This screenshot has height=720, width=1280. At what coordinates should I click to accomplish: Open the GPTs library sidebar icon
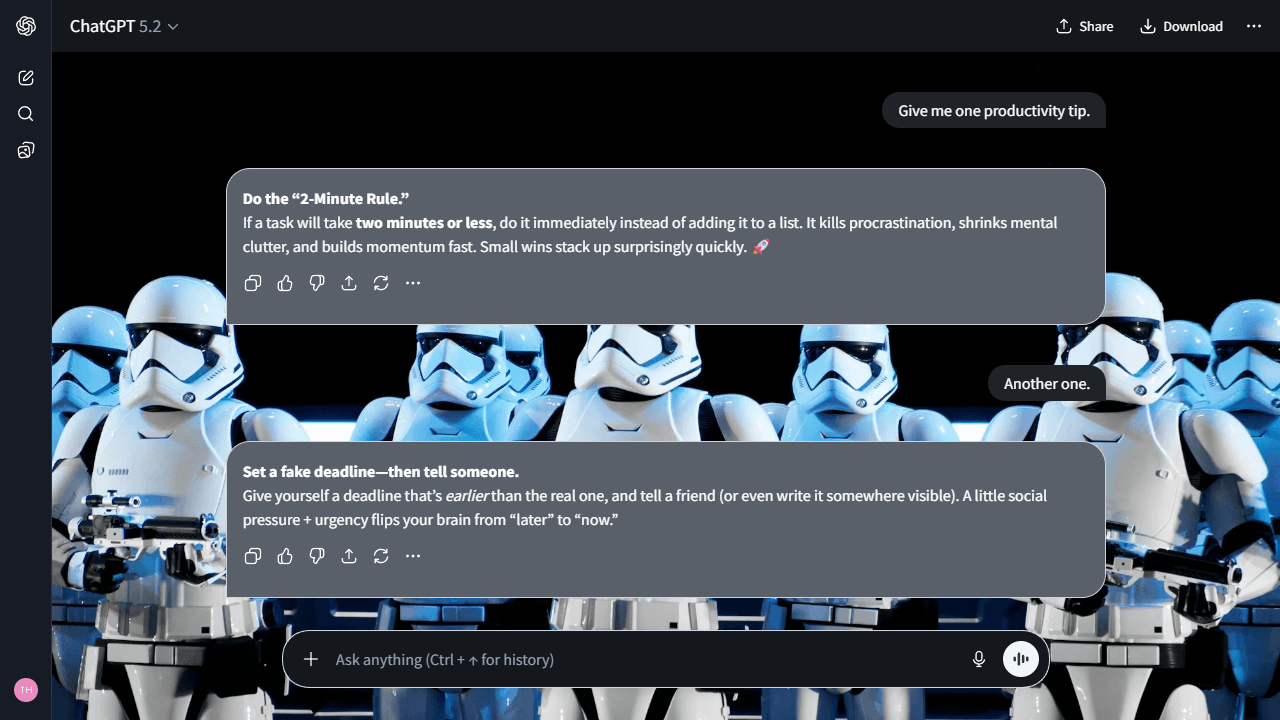(x=25, y=149)
